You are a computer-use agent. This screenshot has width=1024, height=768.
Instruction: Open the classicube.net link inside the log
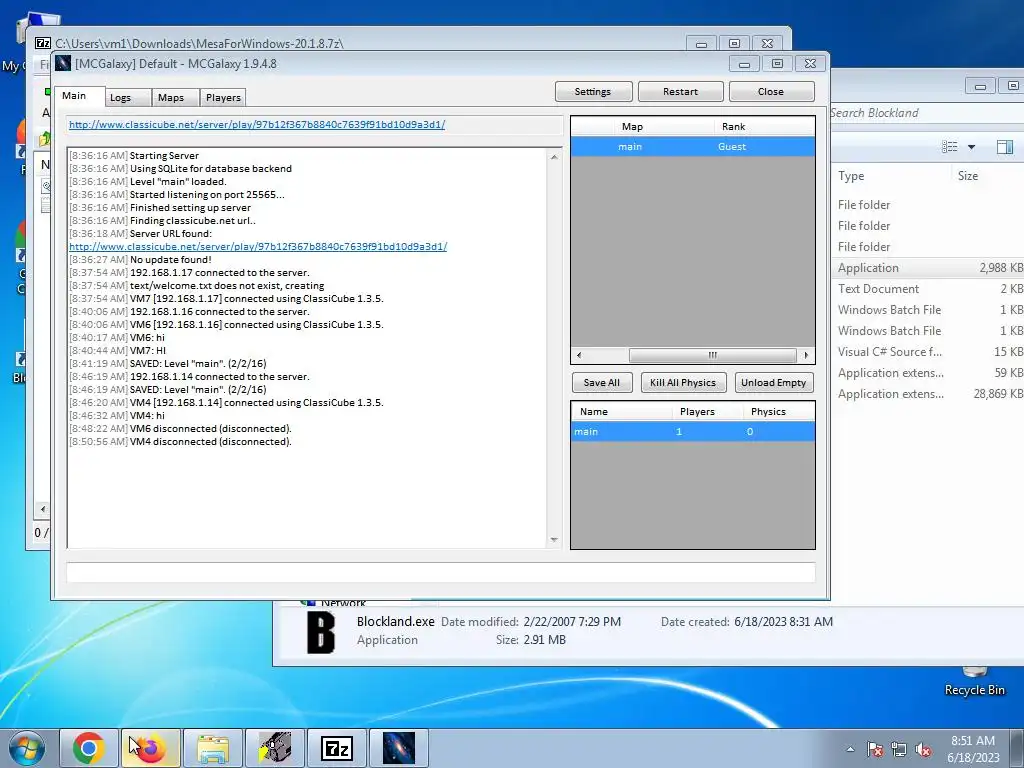tap(258, 247)
